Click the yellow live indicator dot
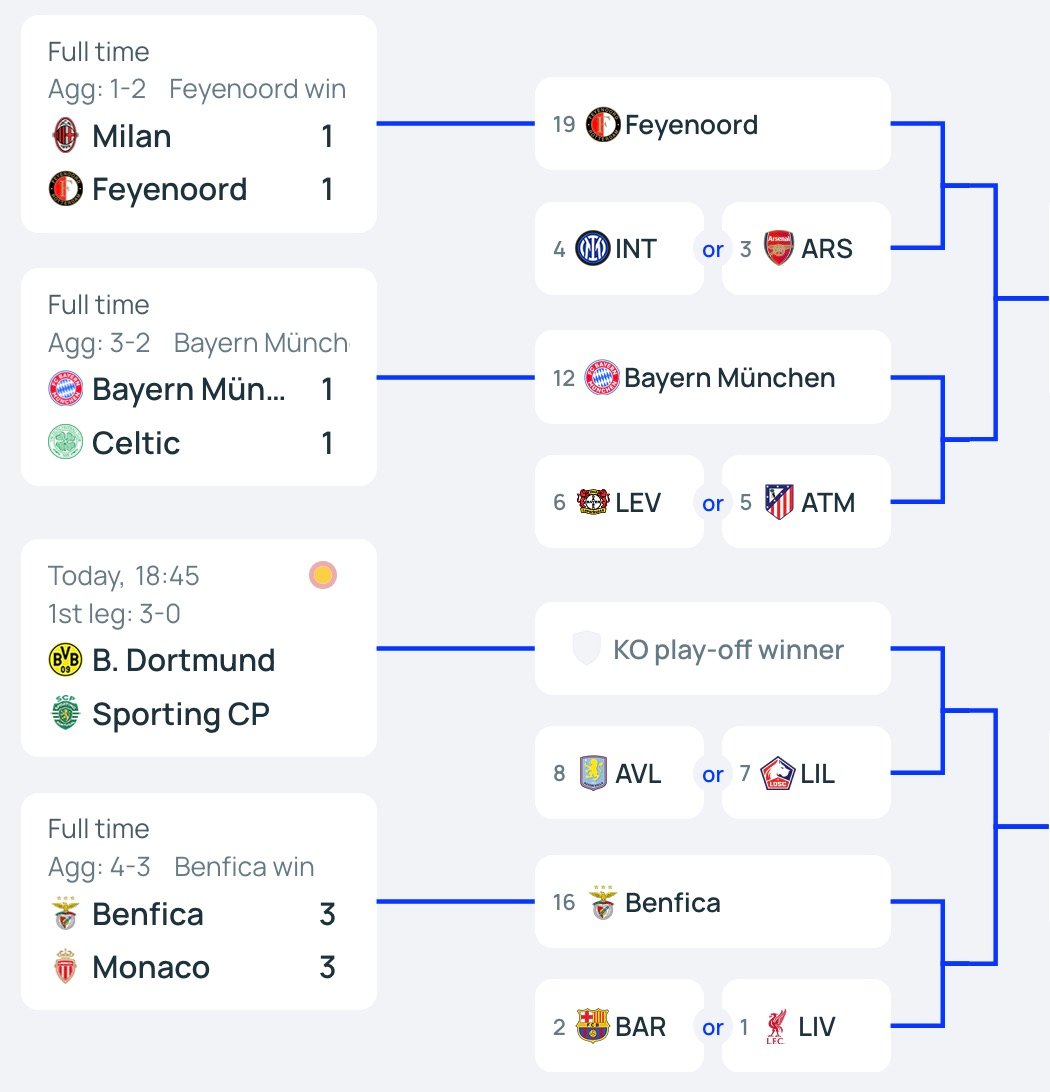 (322, 575)
